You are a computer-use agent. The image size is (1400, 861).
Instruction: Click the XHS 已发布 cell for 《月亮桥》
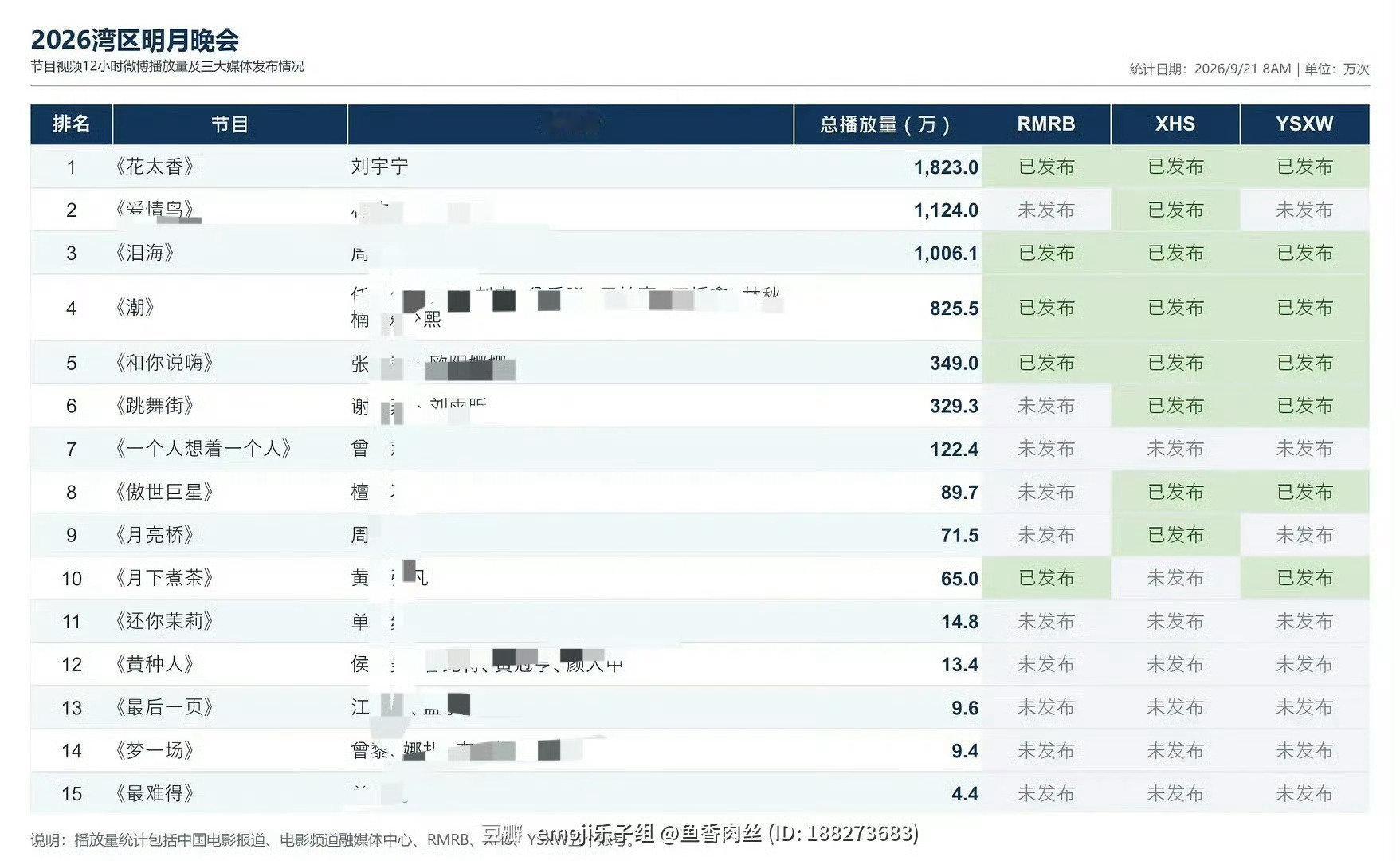coord(1175,535)
